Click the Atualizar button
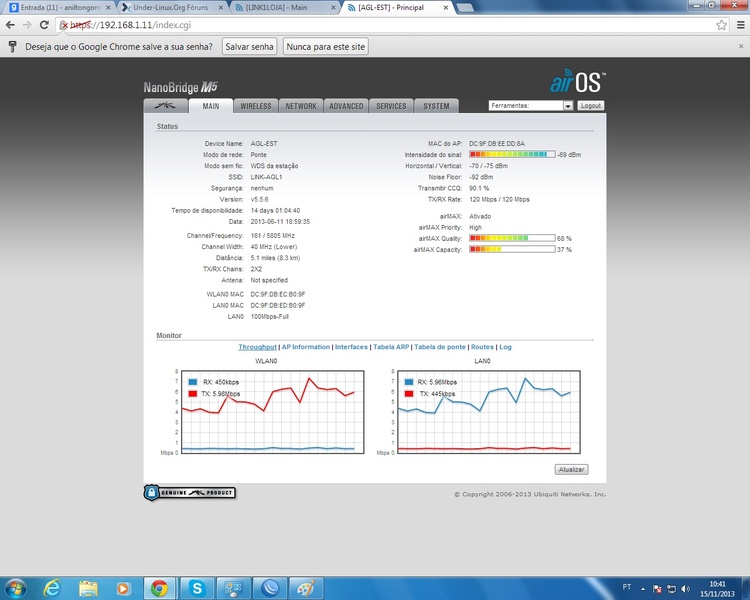Viewport: 750px width, 600px height. pyautogui.click(x=571, y=469)
